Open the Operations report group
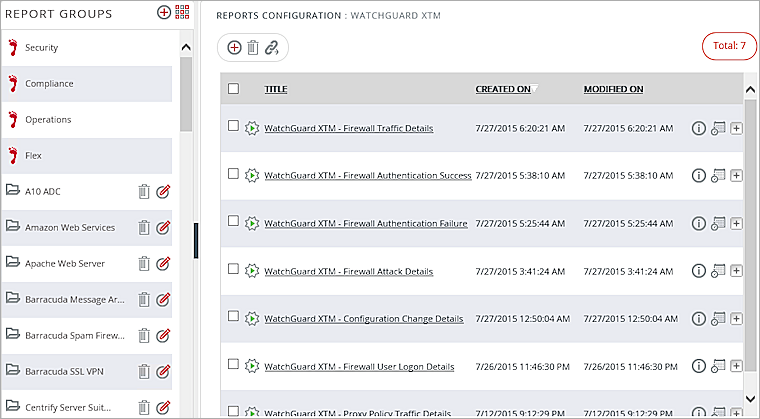Viewport: 760px width, 419px height. click(x=48, y=120)
